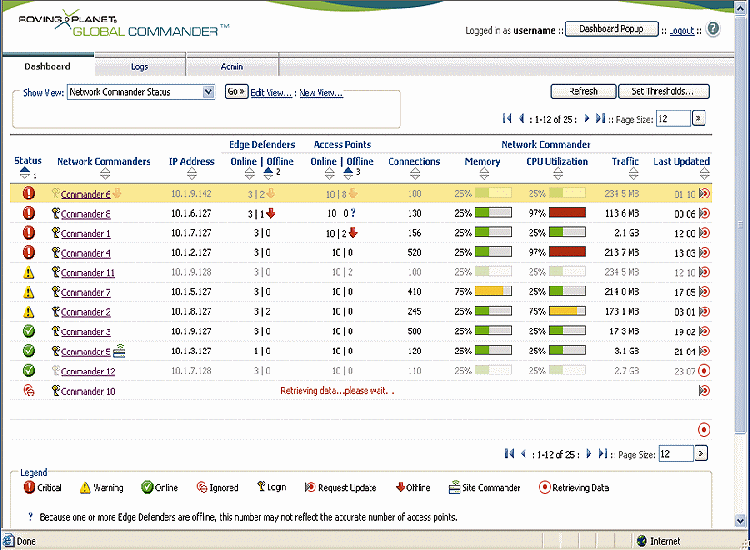Click the Set Thresholds button
This screenshot has width=750, height=550.
click(663, 91)
